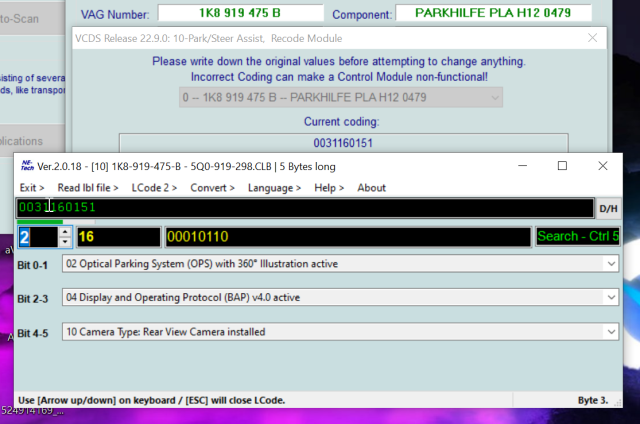Open the Bit 2-3 BAP protocol dropdown

click(611, 297)
